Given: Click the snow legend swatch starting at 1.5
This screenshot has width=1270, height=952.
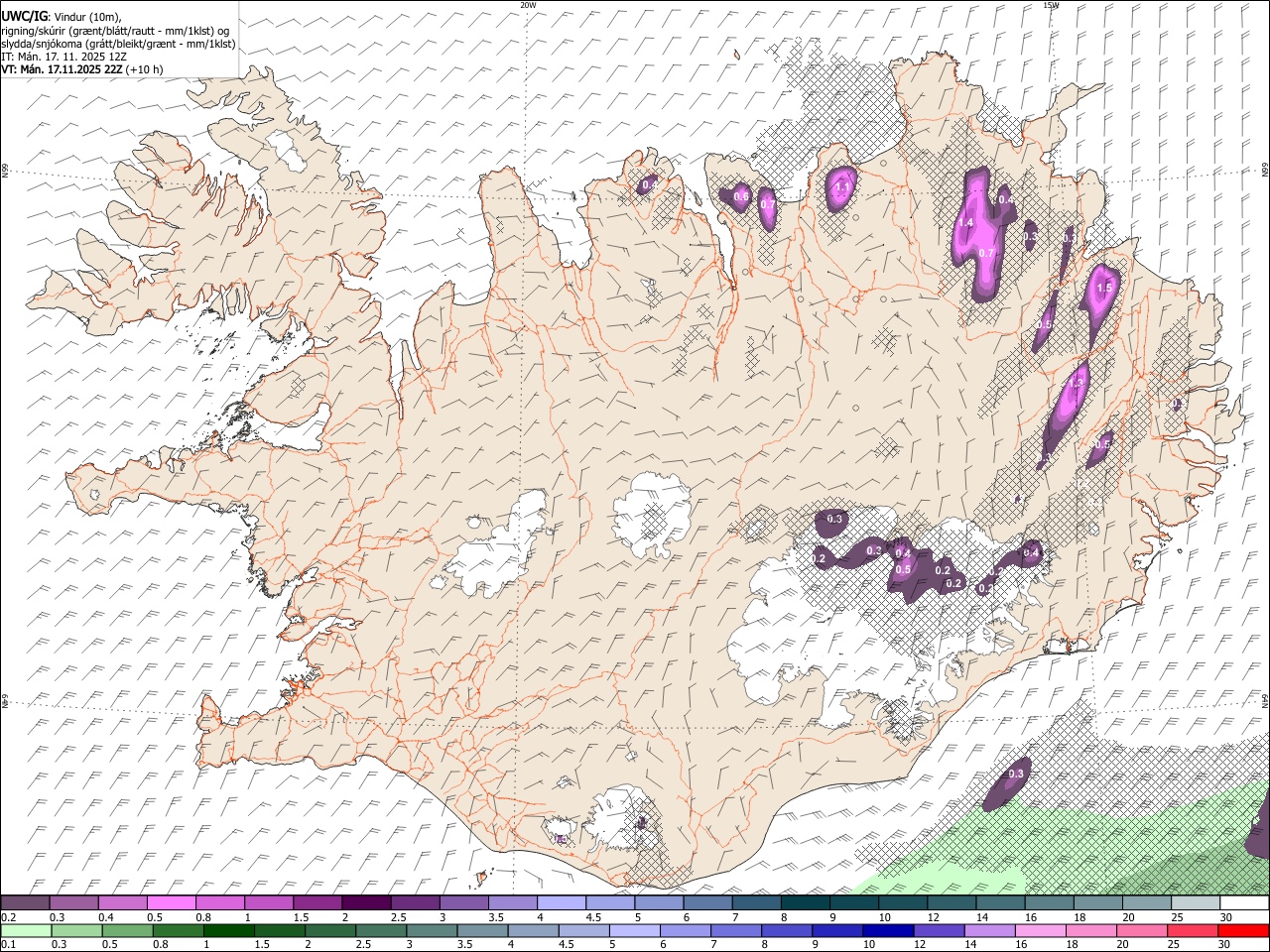Looking at the screenshot, I should [x=317, y=902].
